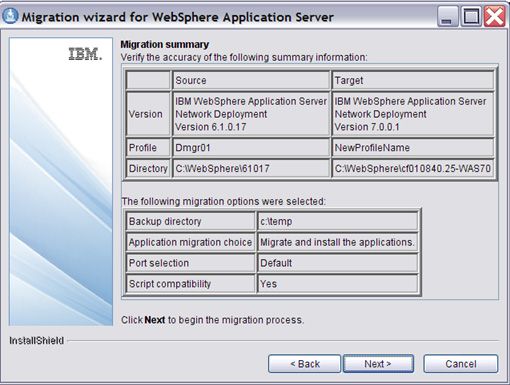Screen dimensions: 510x385
Task: Select source directory C:\WebSphere\61017 cell
Action: pyautogui.click(x=251, y=168)
